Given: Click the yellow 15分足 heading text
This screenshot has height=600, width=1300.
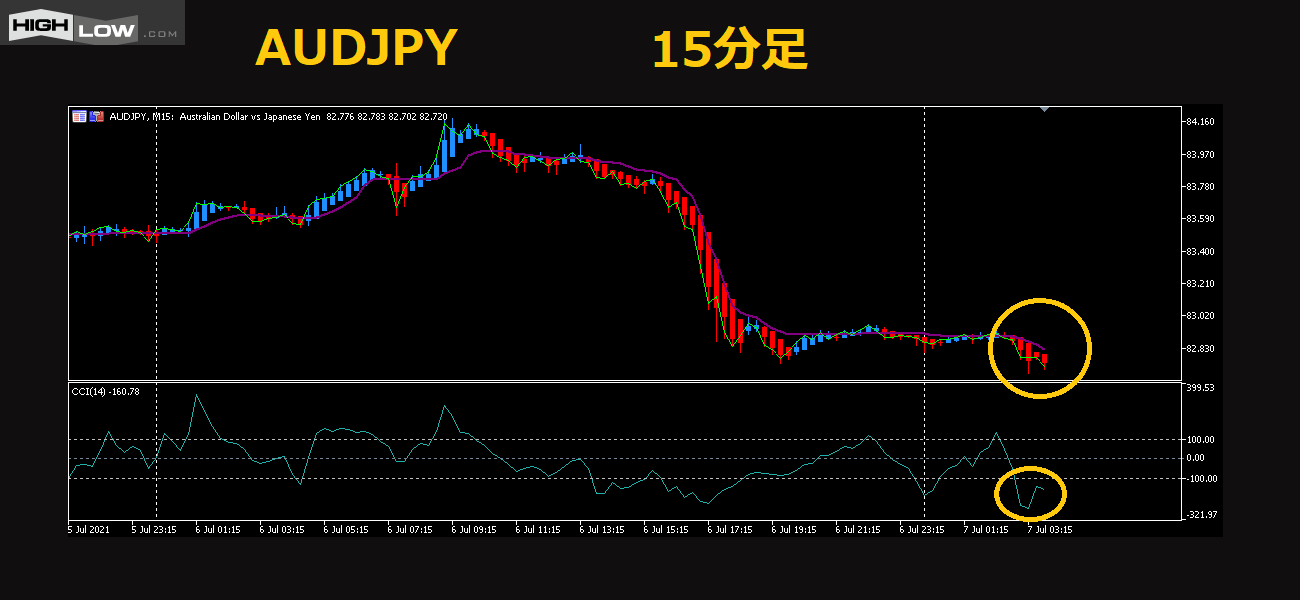Looking at the screenshot, I should click(729, 49).
